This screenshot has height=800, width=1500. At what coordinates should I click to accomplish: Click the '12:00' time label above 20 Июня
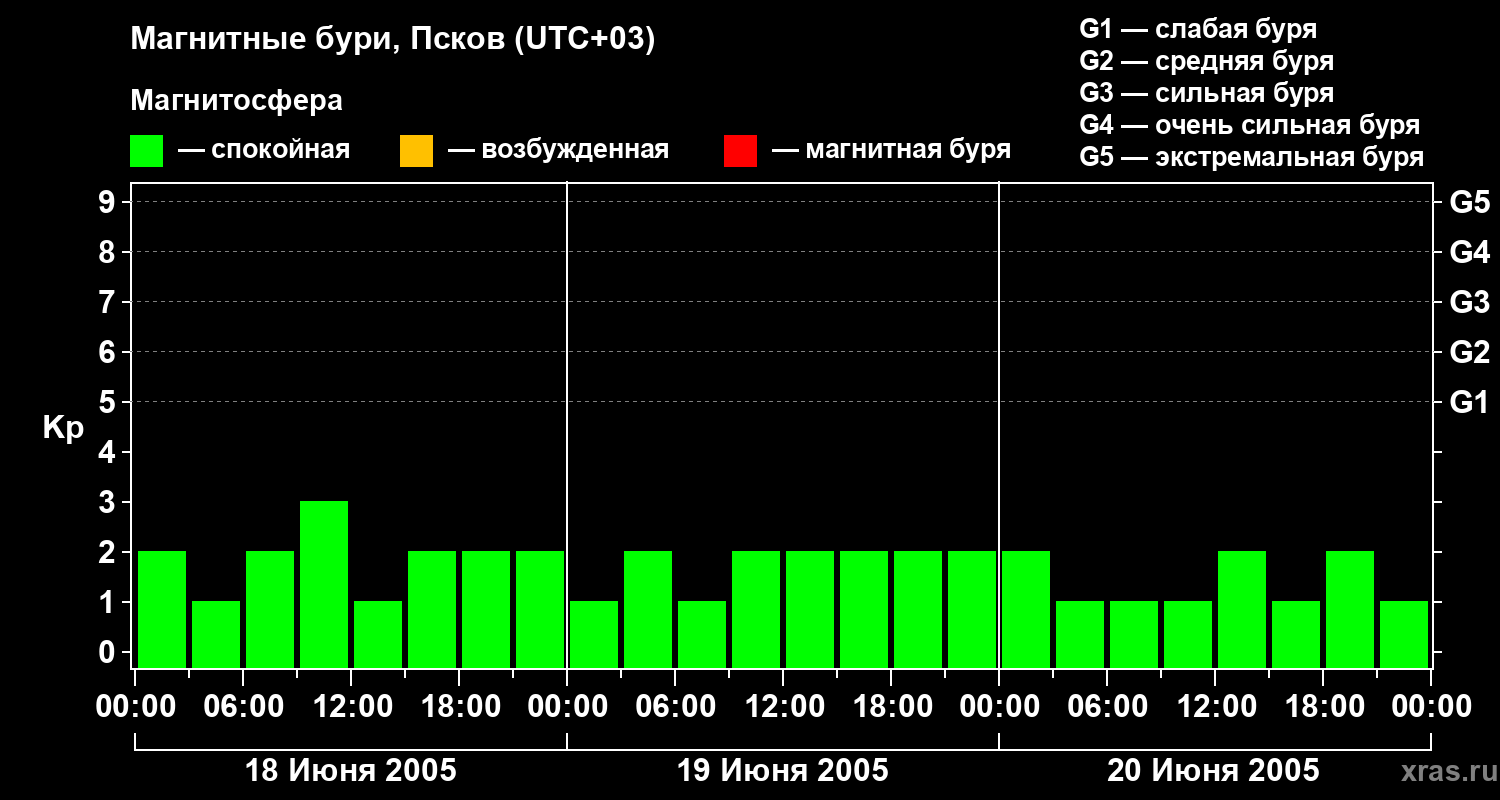[1215, 707]
